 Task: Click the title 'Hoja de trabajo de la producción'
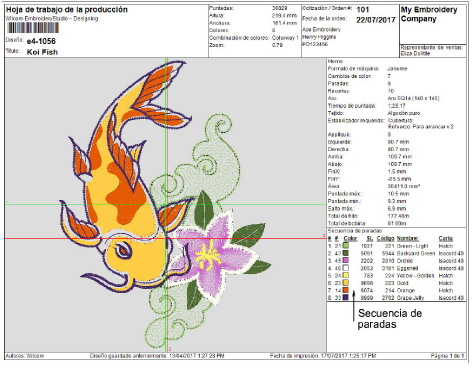[67, 10]
